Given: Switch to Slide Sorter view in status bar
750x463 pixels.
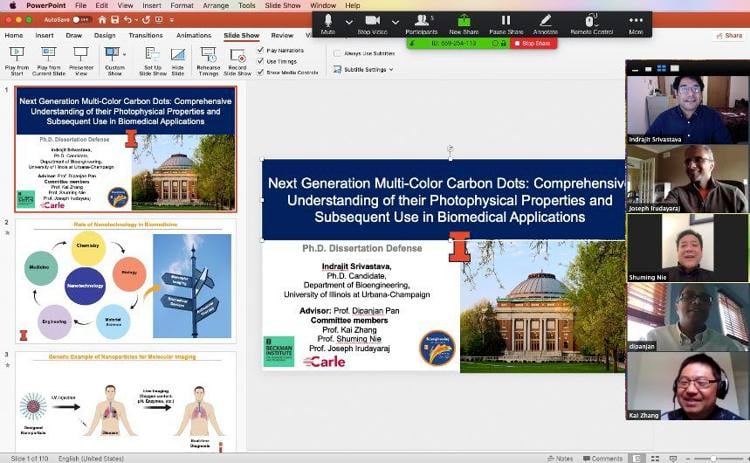Looking at the screenshot, I should (x=655, y=458).
